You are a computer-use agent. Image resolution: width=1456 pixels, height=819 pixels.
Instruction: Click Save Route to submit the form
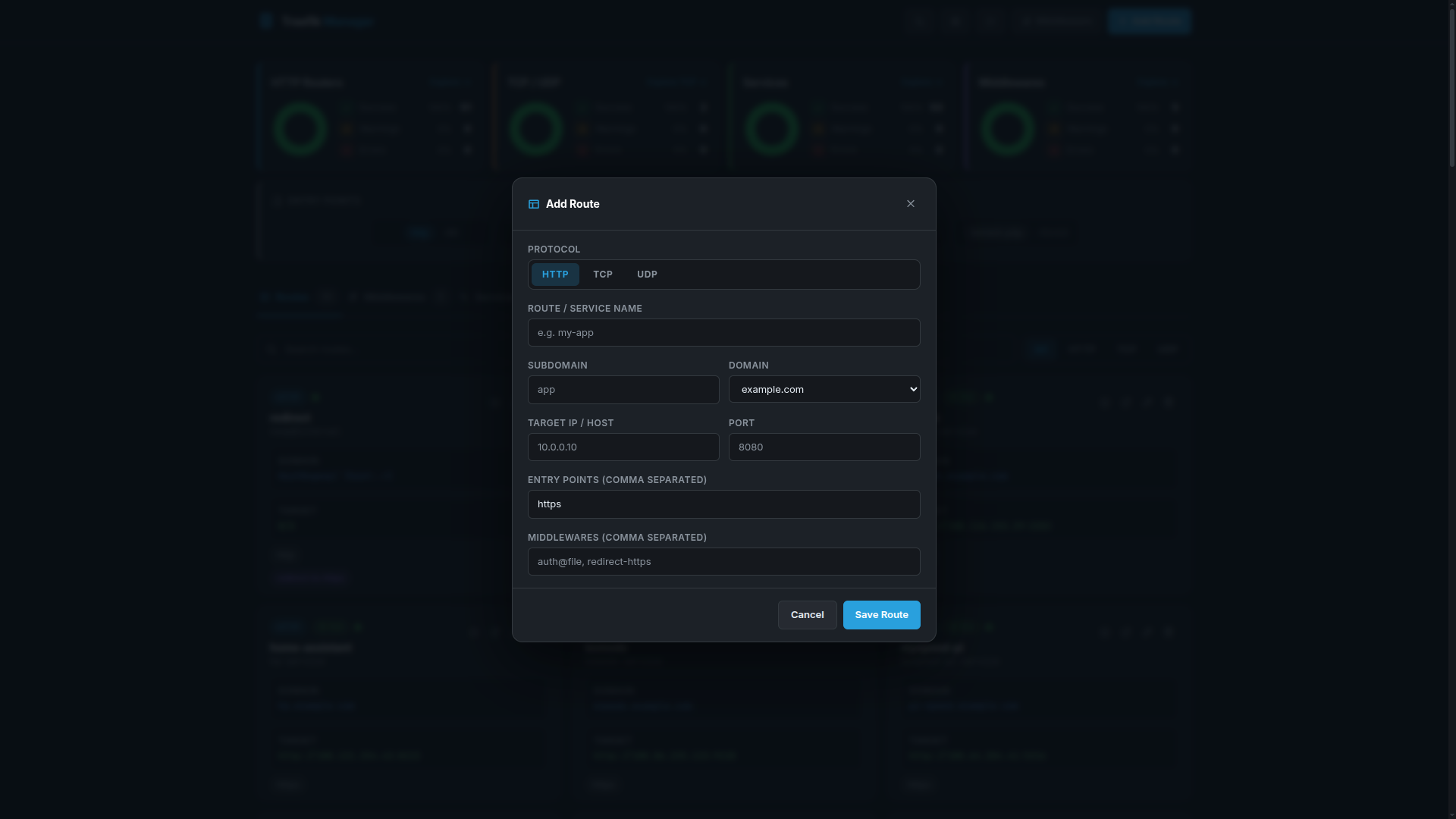[880, 614]
